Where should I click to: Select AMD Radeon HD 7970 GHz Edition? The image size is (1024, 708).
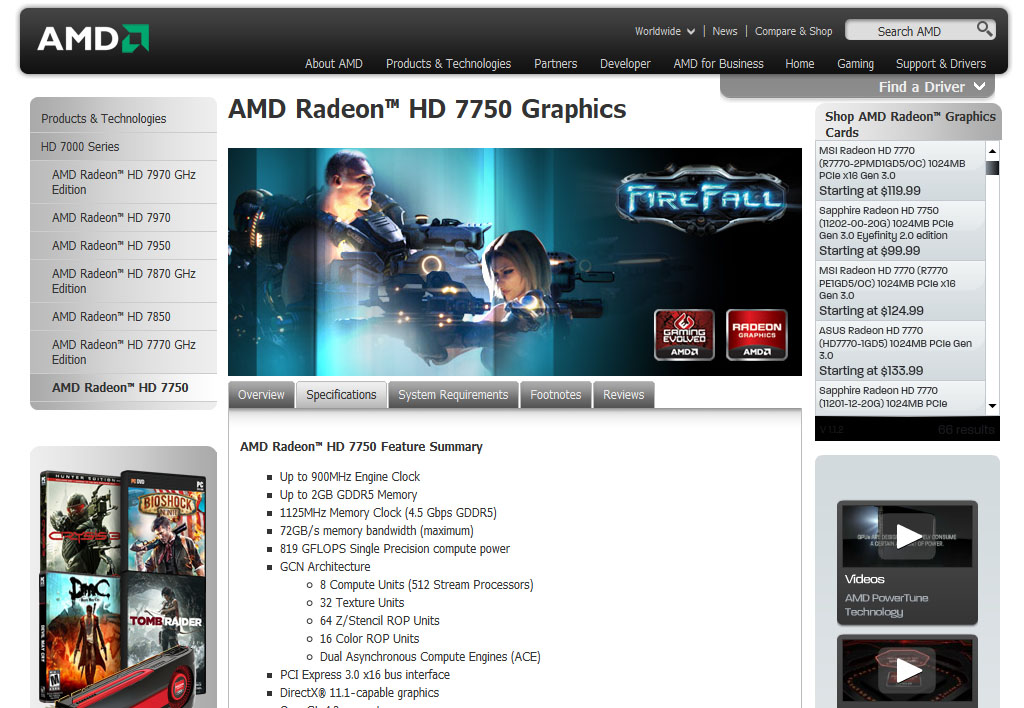[x=124, y=182]
